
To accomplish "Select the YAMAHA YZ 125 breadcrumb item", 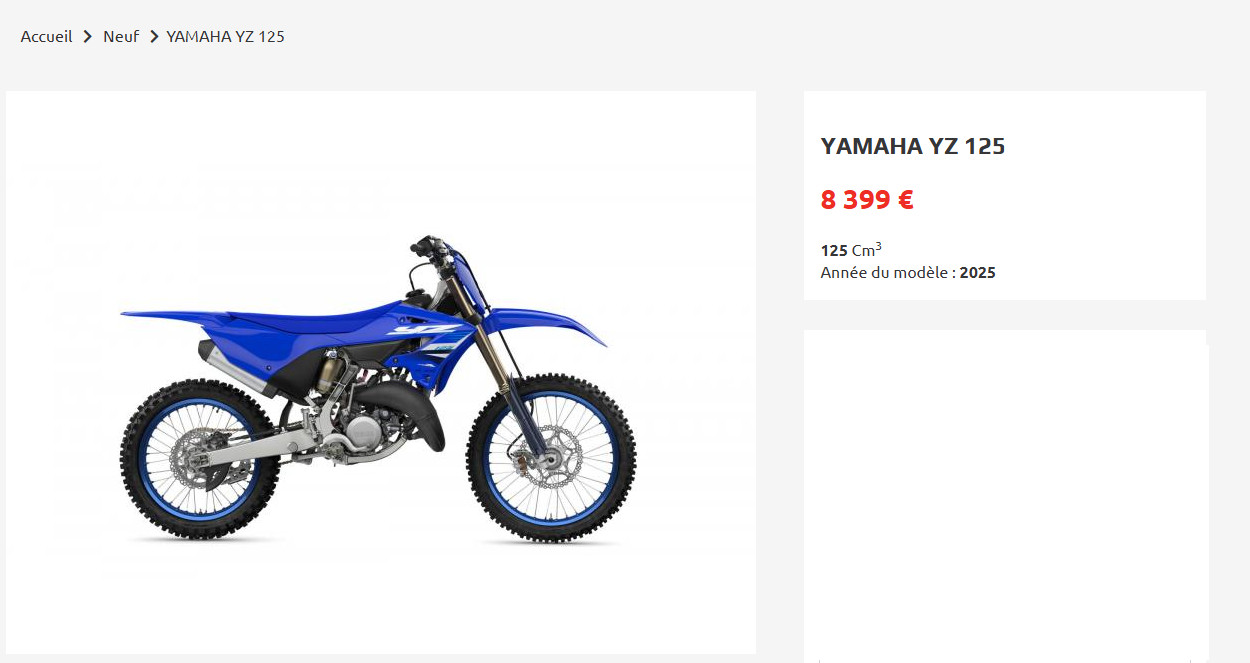I will 225,37.
